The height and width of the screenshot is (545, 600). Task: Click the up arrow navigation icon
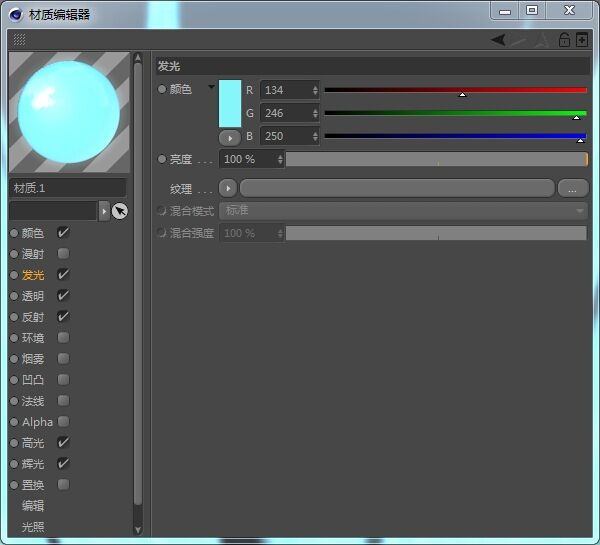tap(542, 40)
